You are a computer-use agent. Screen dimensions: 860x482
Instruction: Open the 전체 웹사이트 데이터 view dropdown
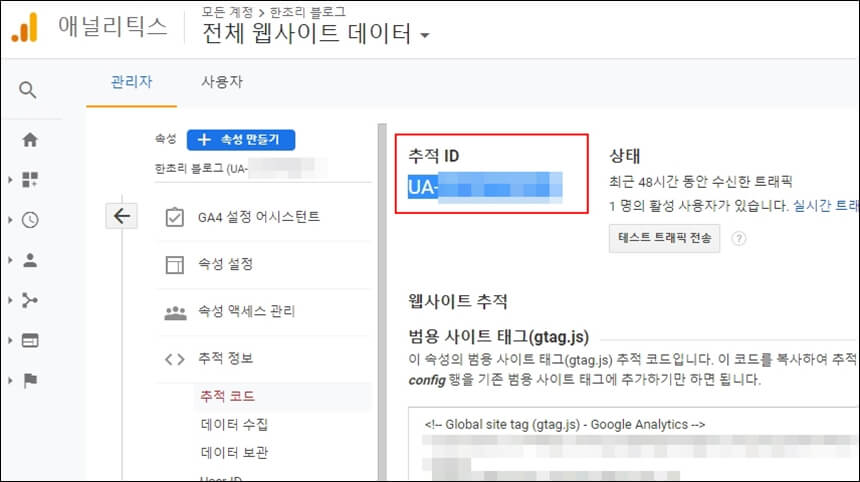click(316, 34)
